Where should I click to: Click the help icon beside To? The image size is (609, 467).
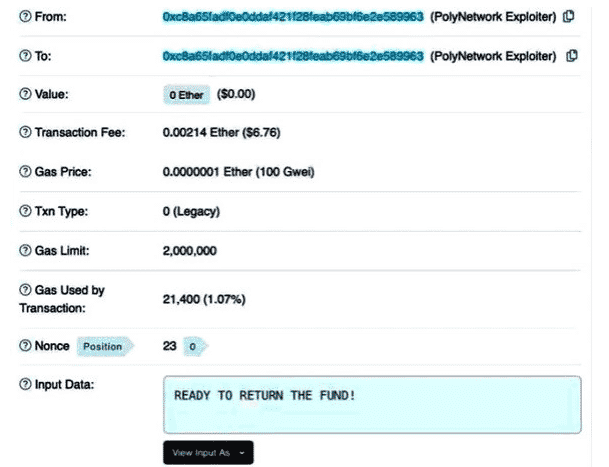25,57
